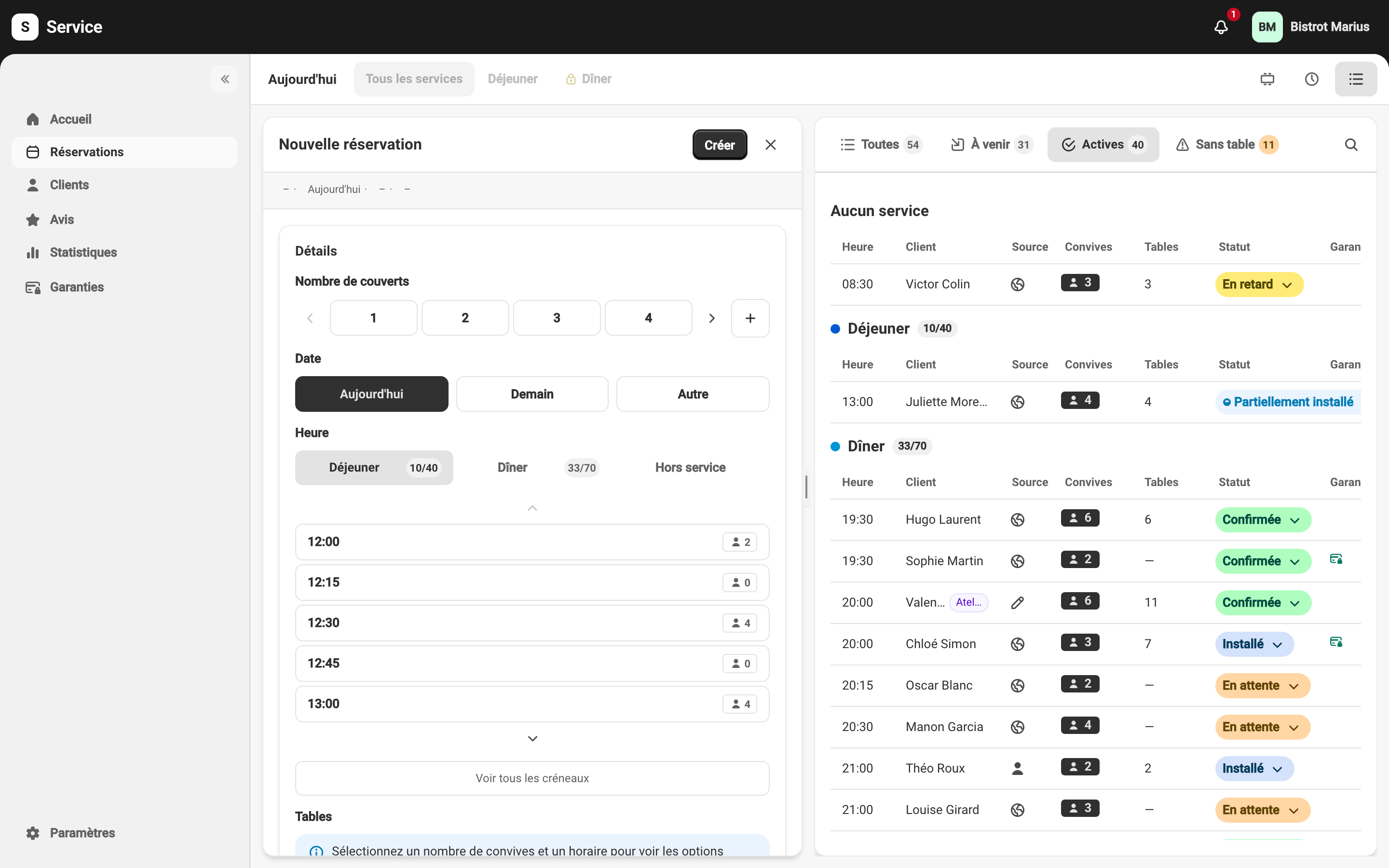Screen dimensions: 1389x868
Task: Close the Nouvelle réservation panel
Action: click(x=770, y=145)
